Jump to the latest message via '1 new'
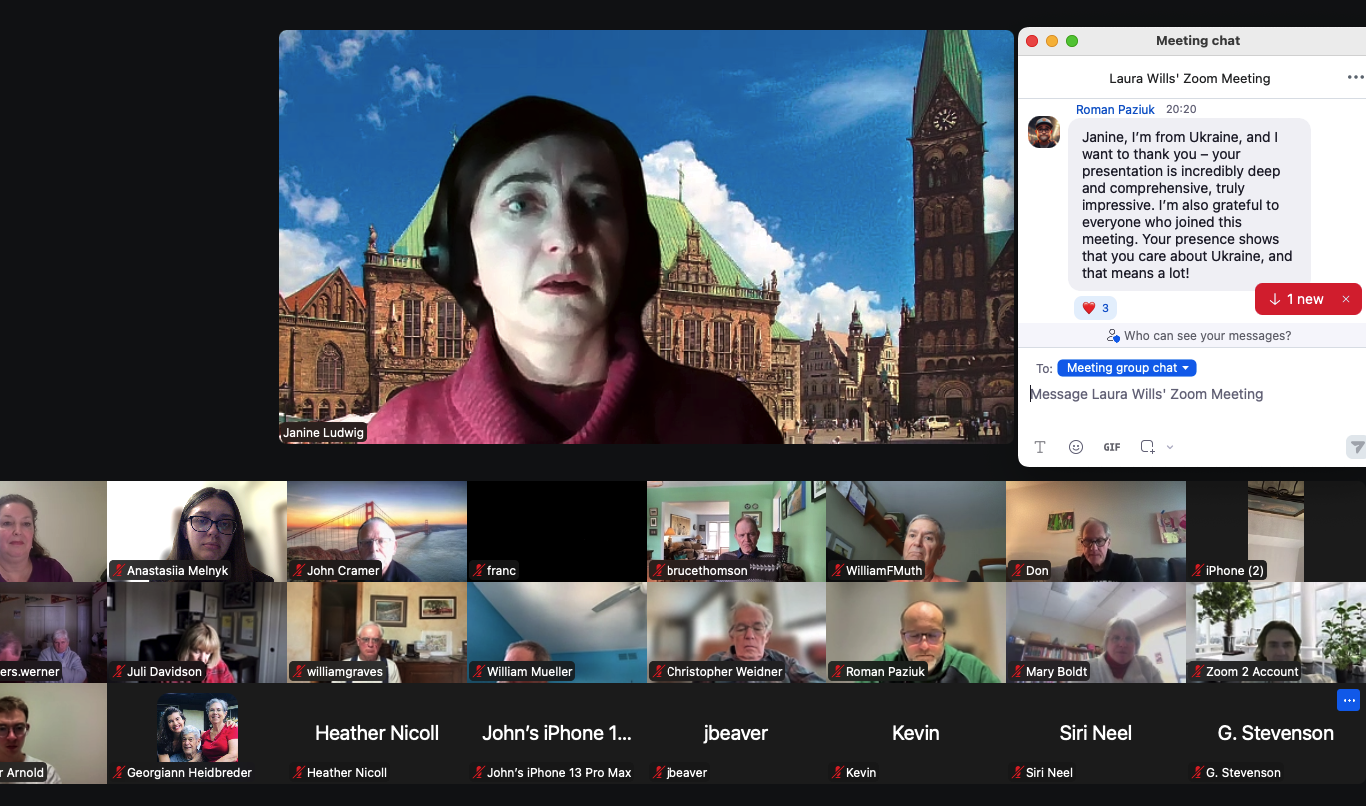Viewport: 1366px width, 806px height. click(1296, 299)
